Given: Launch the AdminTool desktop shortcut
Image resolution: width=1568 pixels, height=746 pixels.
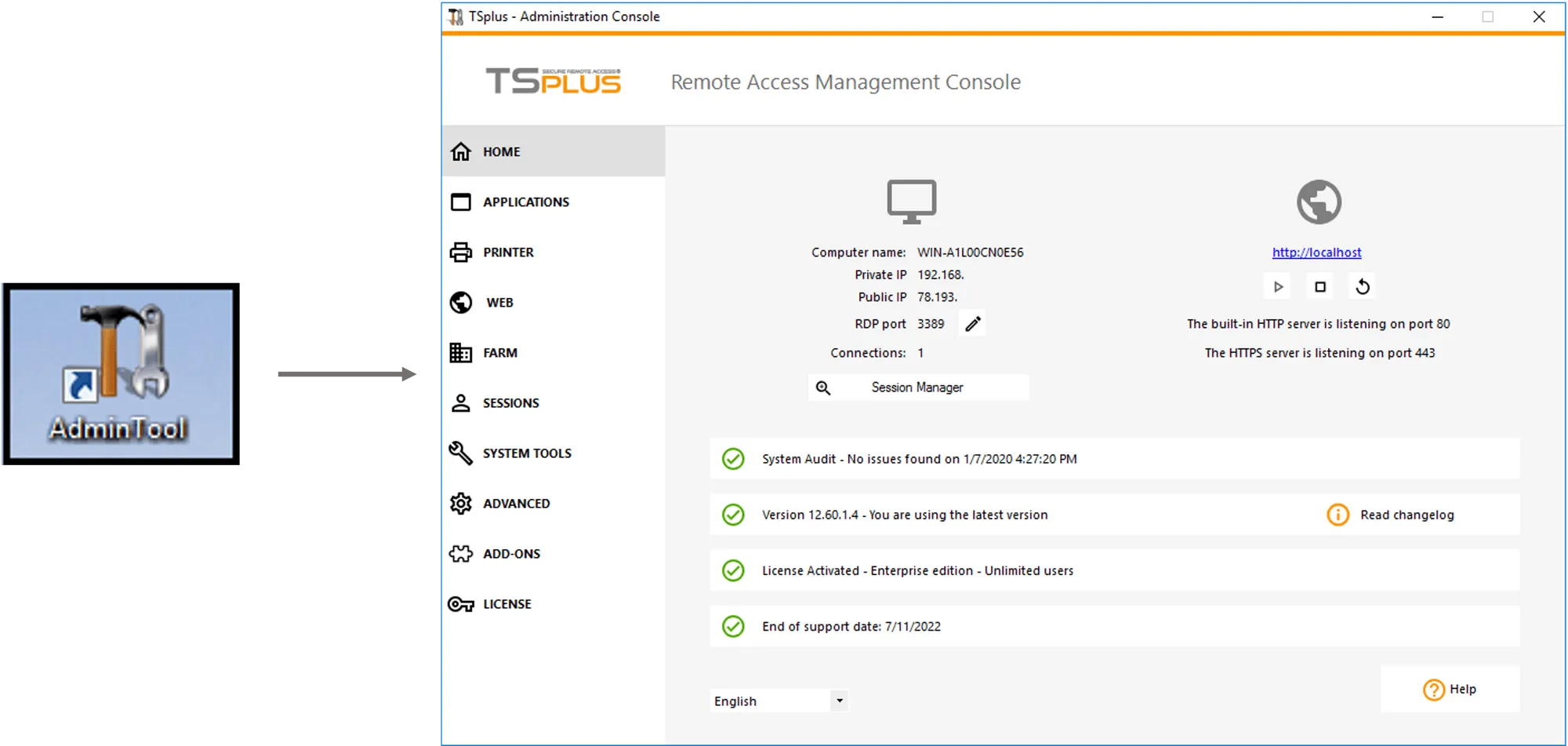Looking at the screenshot, I should click(122, 369).
